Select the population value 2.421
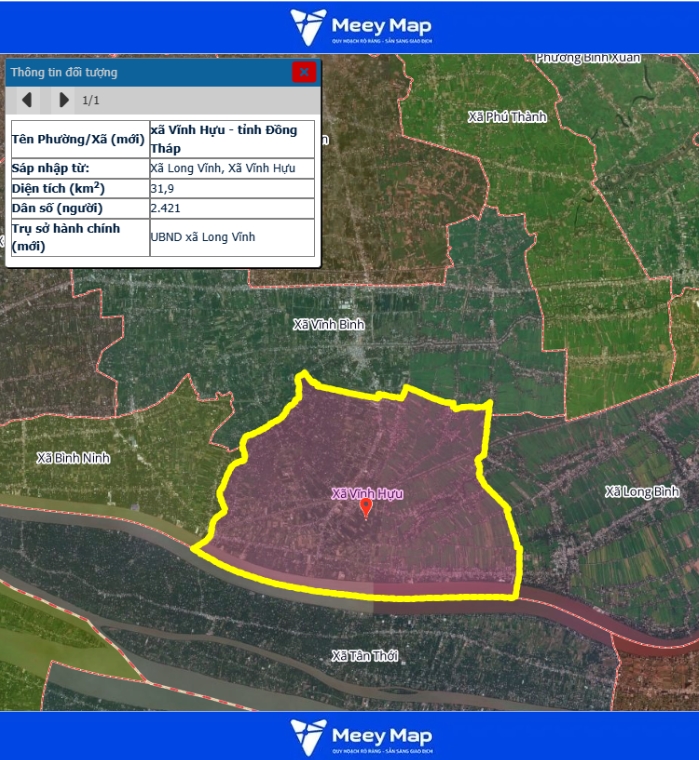The width and height of the screenshot is (699, 760). tap(165, 208)
